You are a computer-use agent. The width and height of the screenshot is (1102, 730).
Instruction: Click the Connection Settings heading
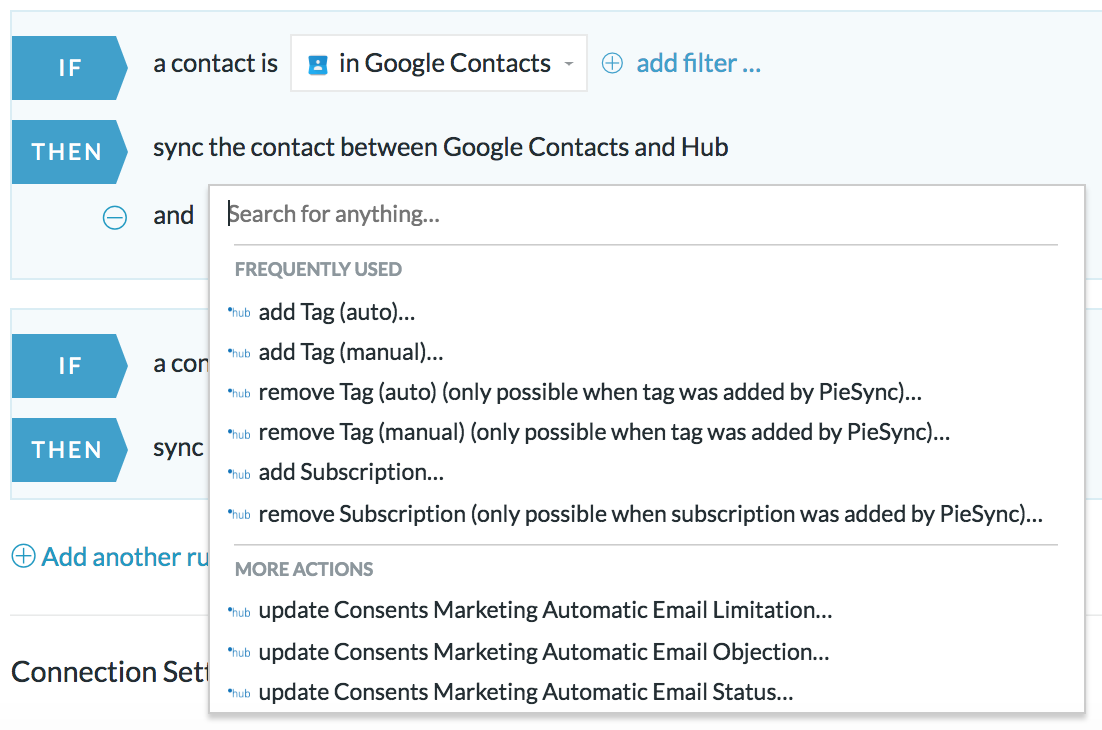pos(110,672)
